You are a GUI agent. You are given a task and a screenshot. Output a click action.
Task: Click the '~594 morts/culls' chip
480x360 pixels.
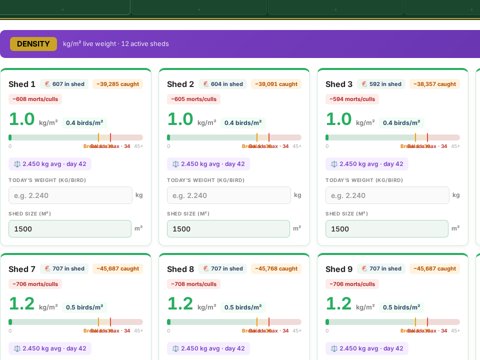(x=352, y=99)
